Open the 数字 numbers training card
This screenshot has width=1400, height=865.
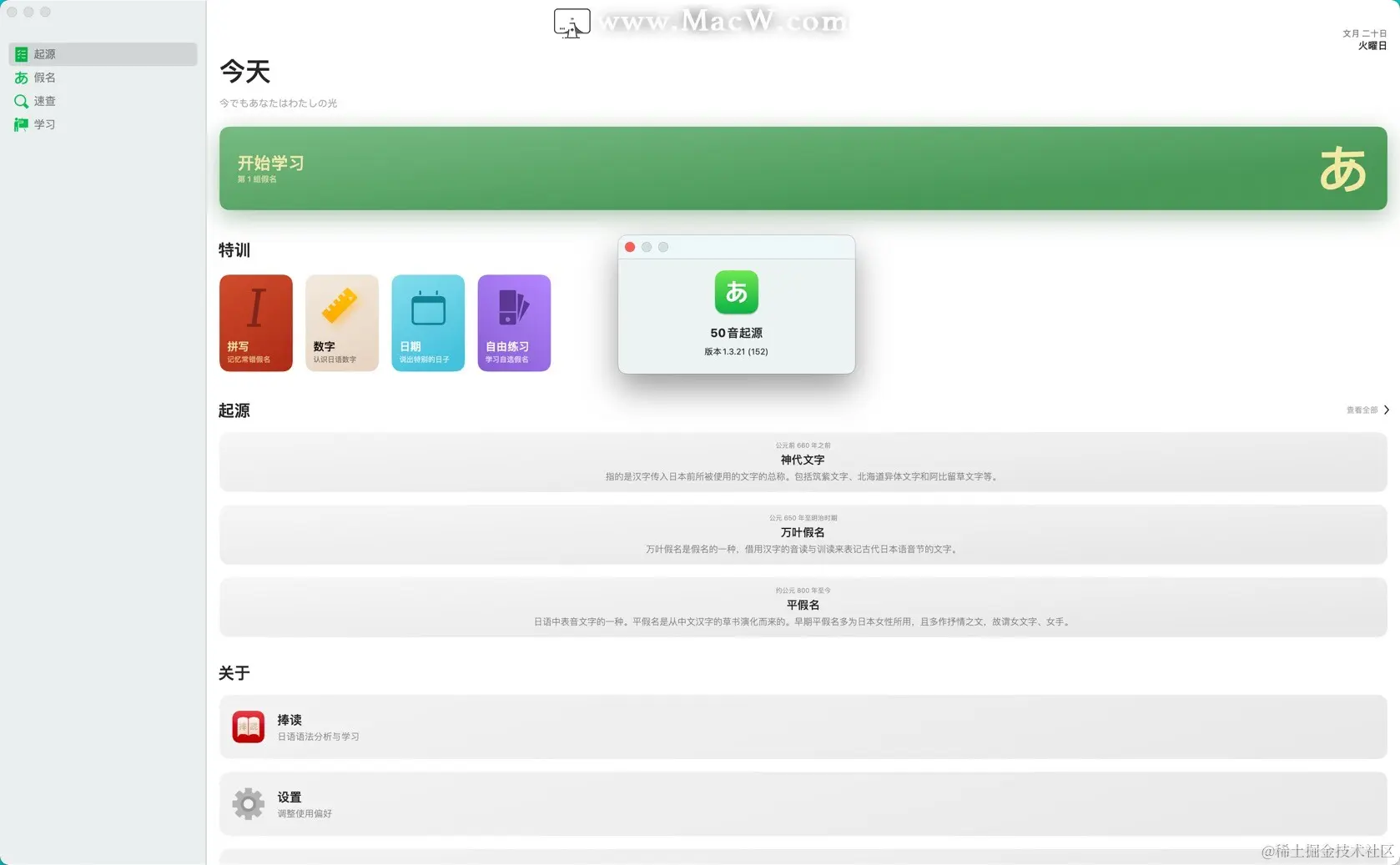[x=342, y=323]
